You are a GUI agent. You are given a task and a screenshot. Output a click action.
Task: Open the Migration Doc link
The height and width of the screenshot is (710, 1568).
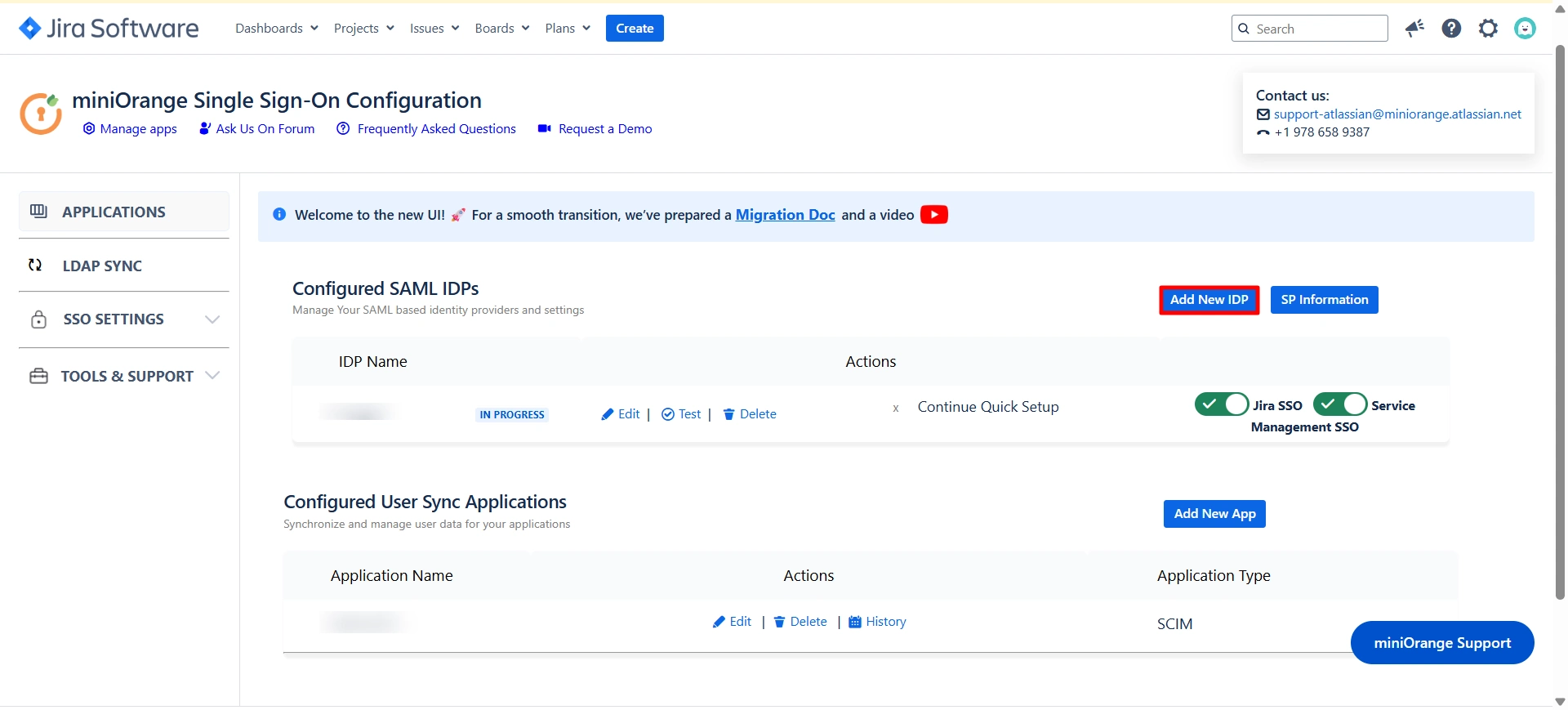pyautogui.click(x=785, y=215)
